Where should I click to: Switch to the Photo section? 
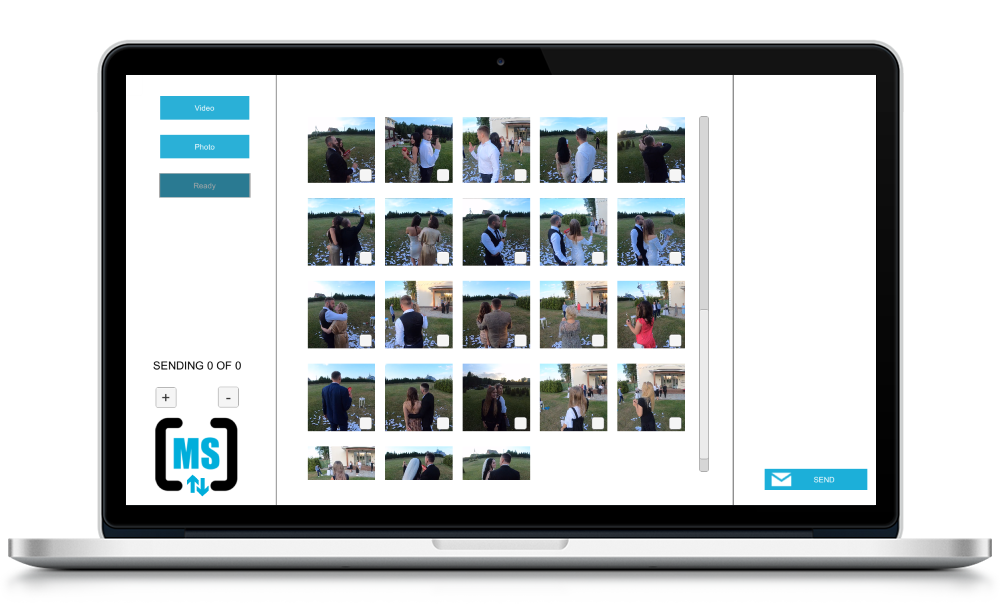point(204,147)
